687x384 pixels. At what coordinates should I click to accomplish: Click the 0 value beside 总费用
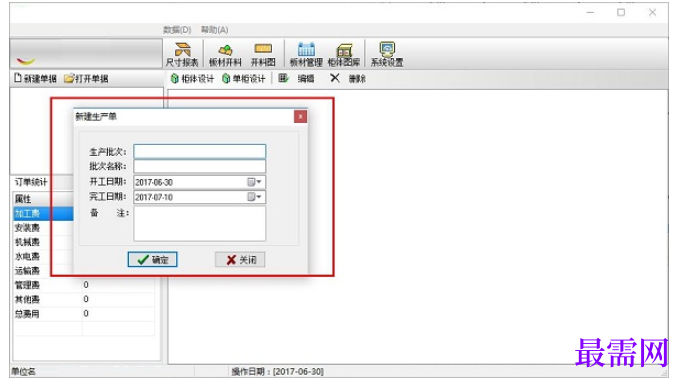[x=86, y=313]
